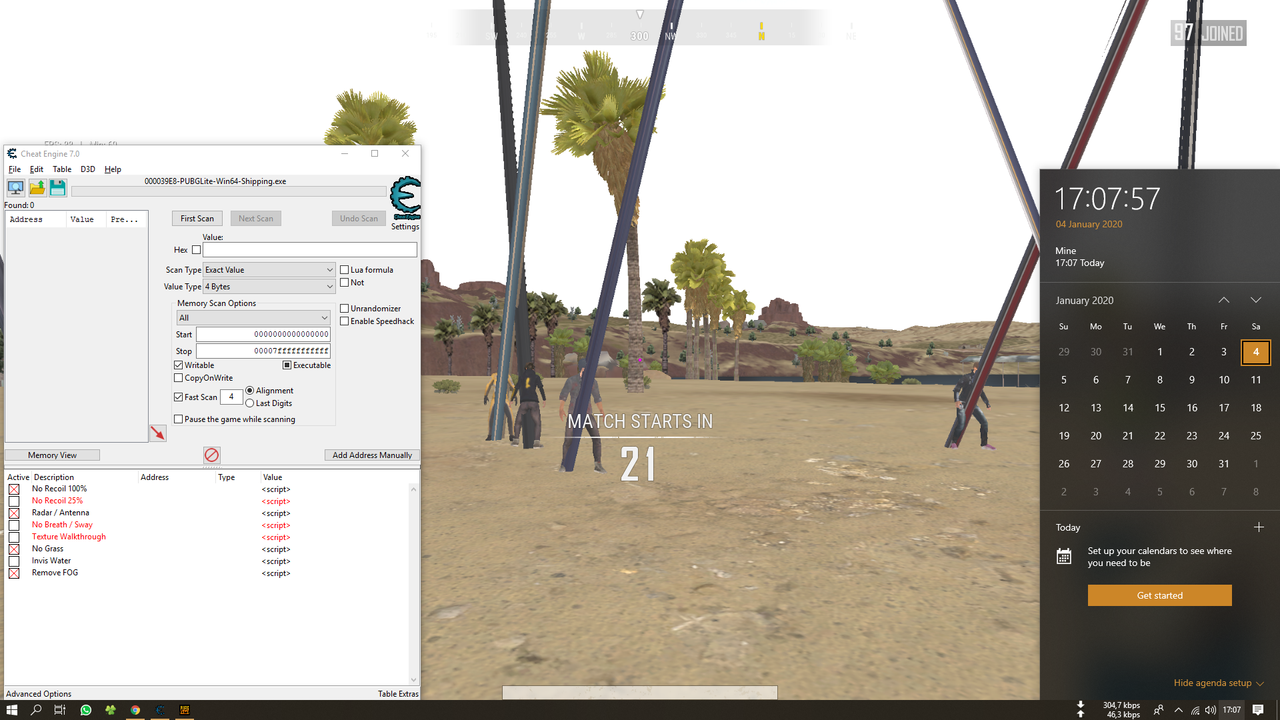Switch to the PUBG Lite taskbar icon
The width and height of the screenshot is (1280, 720).
185,710
